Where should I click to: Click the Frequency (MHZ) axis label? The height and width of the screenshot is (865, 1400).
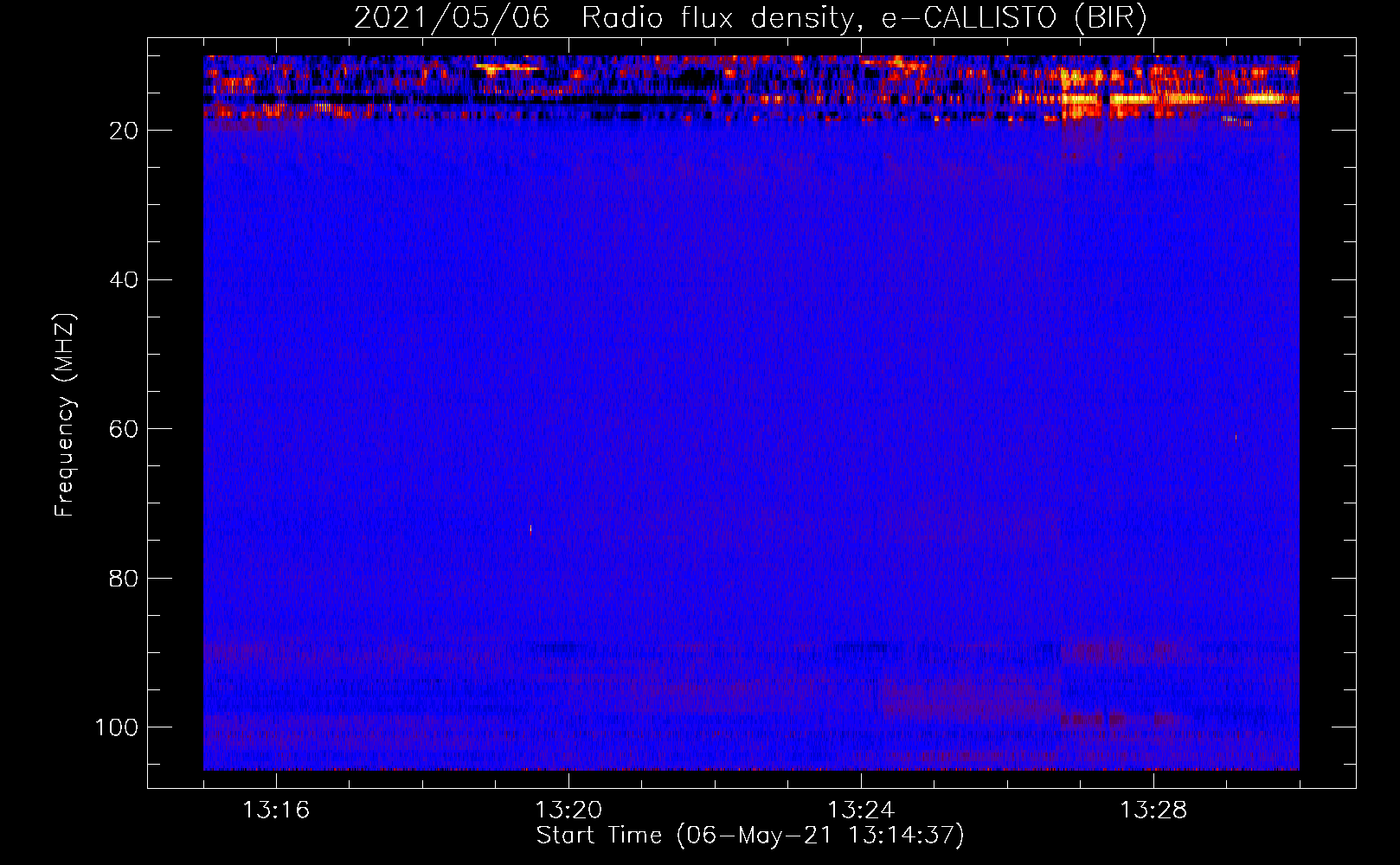pyautogui.click(x=65, y=415)
